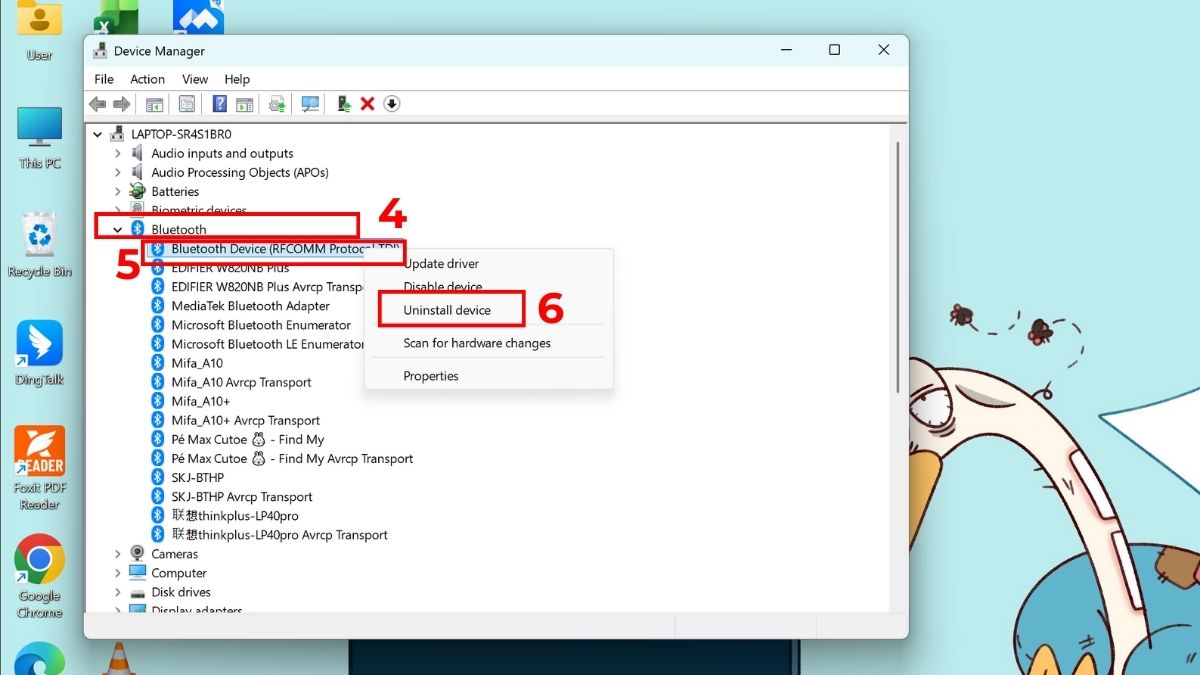Image resolution: width=1200 pixels, height=675 pixels.
Task: Click the Bluetooth icon beside Microsoft Bluetooth Enumerator
Action: pos(157,325)
